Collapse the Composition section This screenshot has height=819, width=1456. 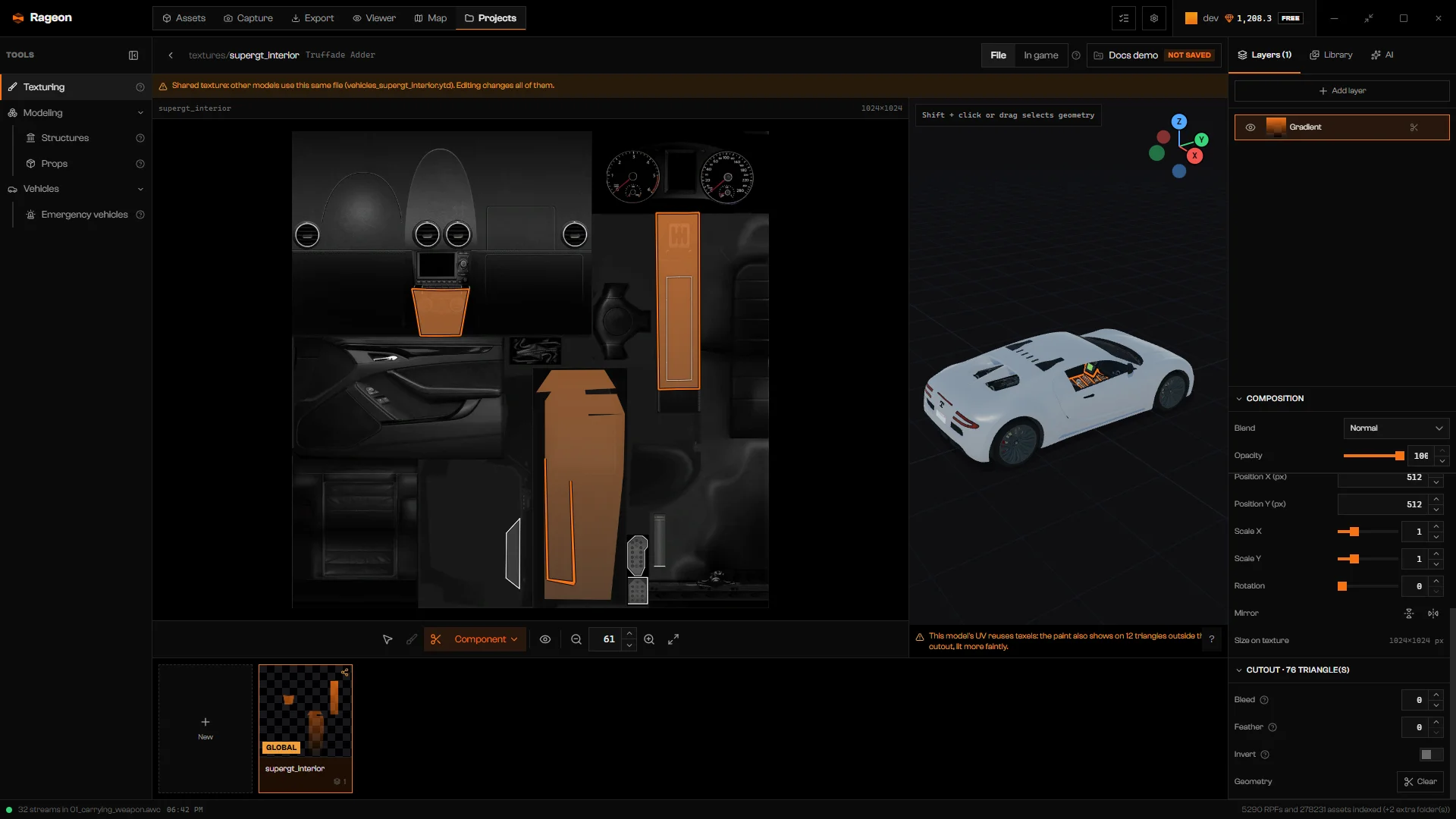coord(1239,399)
